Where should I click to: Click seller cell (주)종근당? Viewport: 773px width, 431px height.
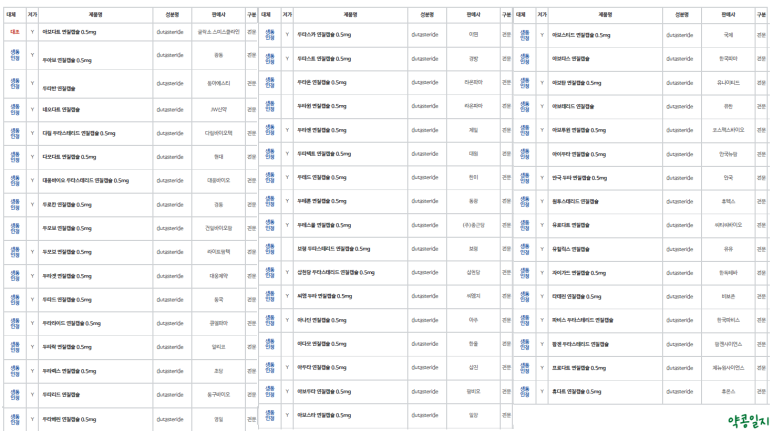(473, 225)
